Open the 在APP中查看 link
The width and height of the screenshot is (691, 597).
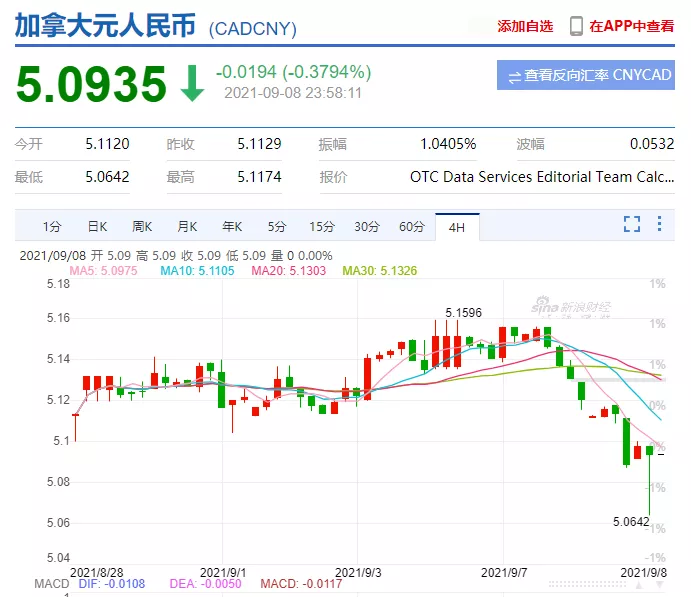tap(631, 26)
